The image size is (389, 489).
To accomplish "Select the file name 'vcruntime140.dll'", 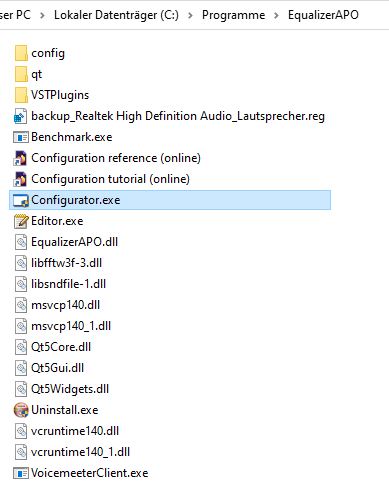I will 75,431.
